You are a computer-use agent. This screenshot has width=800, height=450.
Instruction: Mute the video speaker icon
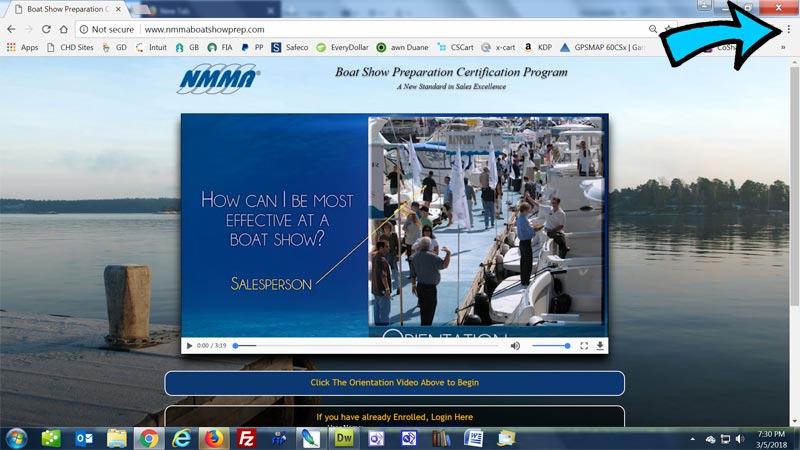515,346
